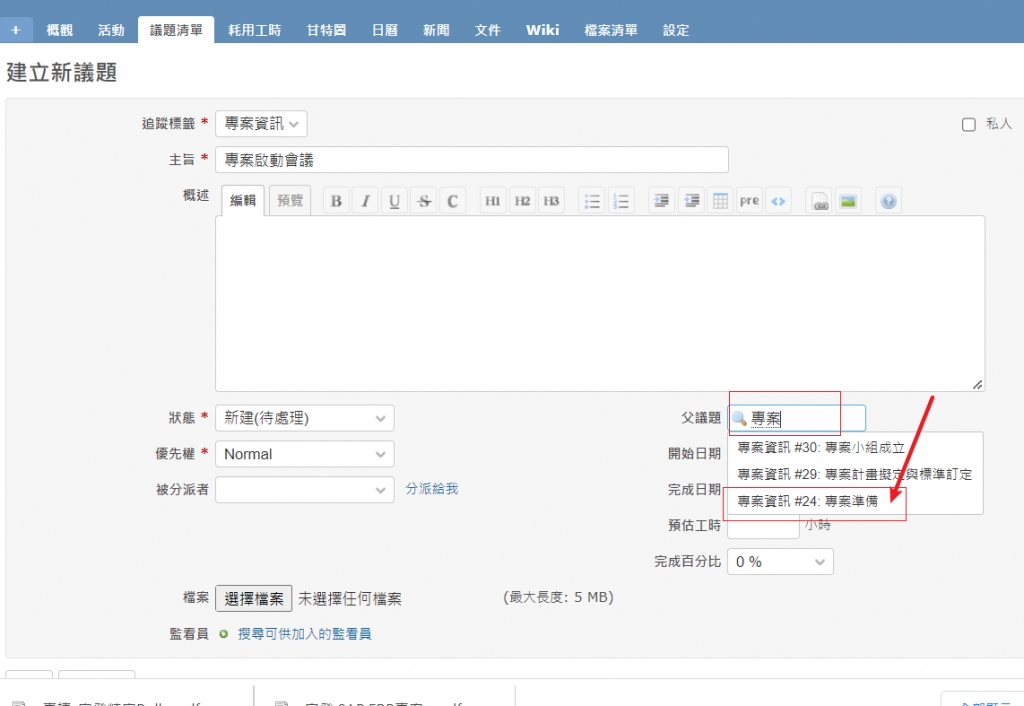Viewport: 1024px width, 706px height.
Task: Insert an image into the description
Action: coord(847,201)
